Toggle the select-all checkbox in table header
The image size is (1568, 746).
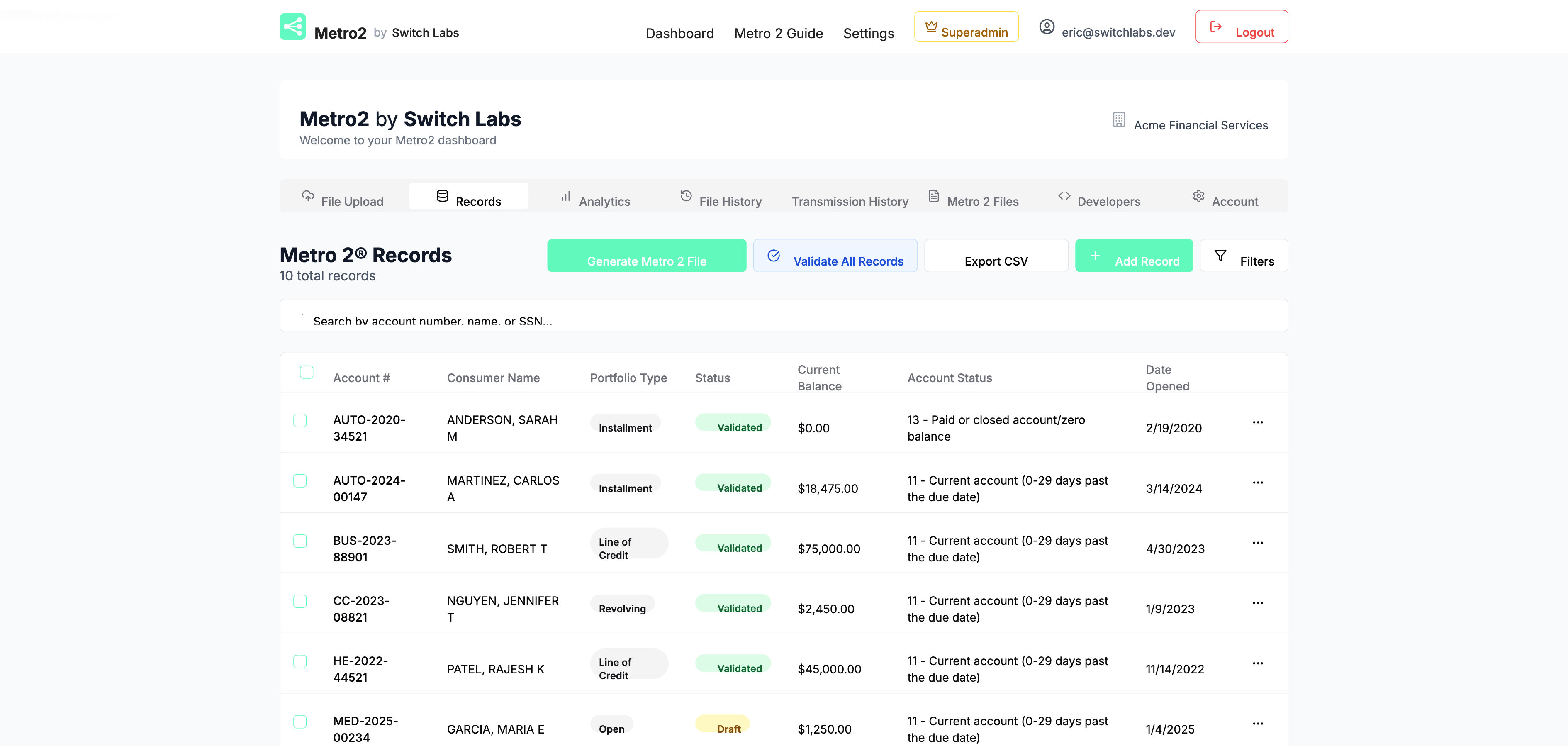coord(307,372)
